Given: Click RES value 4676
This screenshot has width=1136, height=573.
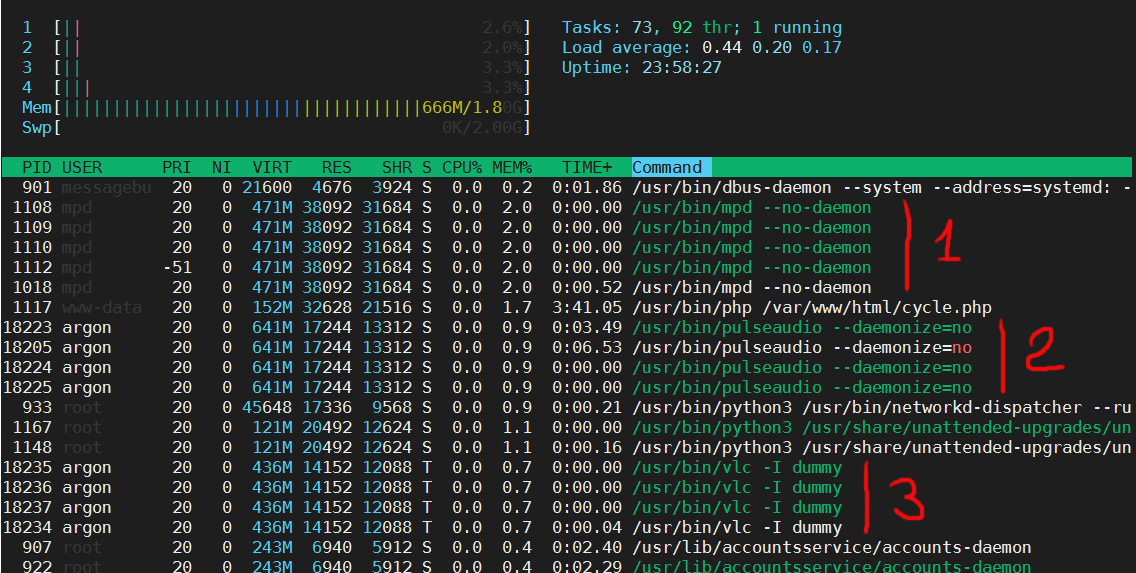Looking at the screenshot, I should (x=332, y=188).
